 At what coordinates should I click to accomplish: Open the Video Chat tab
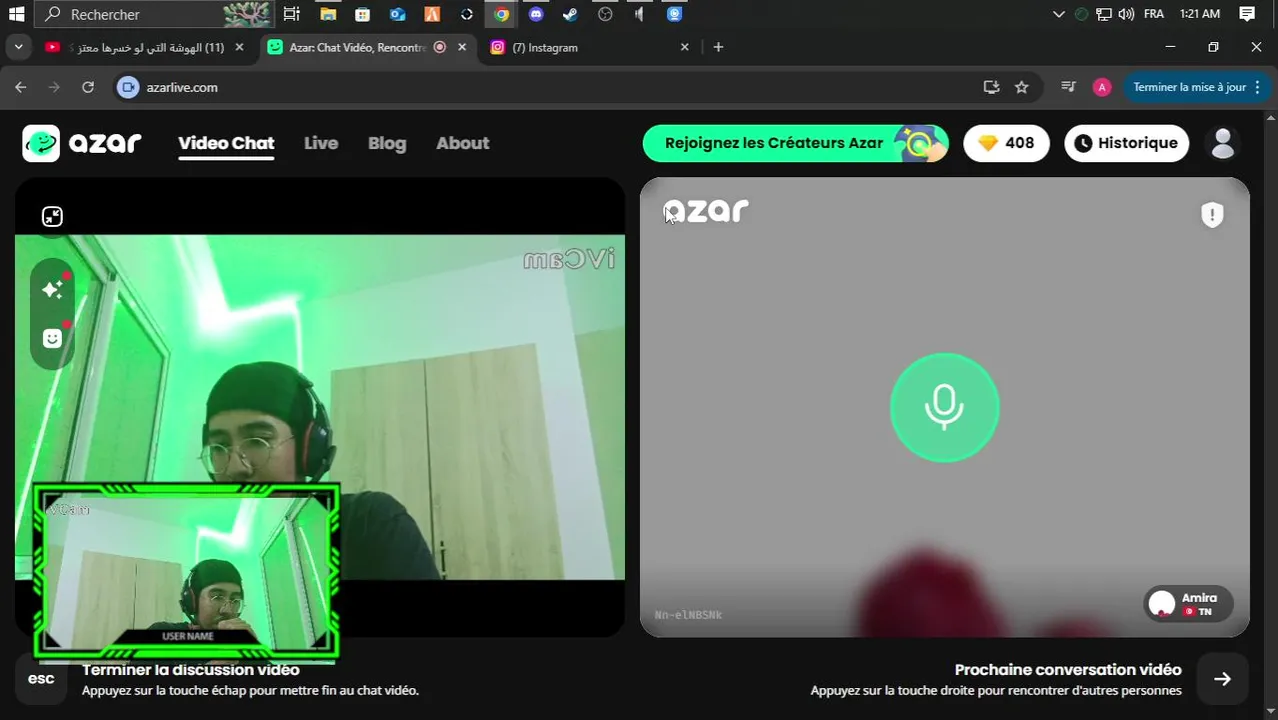point(226,143)
